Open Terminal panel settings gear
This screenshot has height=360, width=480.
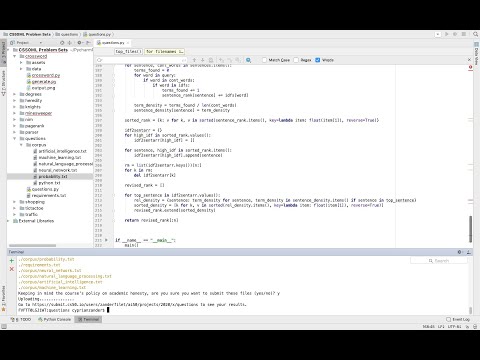click(x=460, y=252)
